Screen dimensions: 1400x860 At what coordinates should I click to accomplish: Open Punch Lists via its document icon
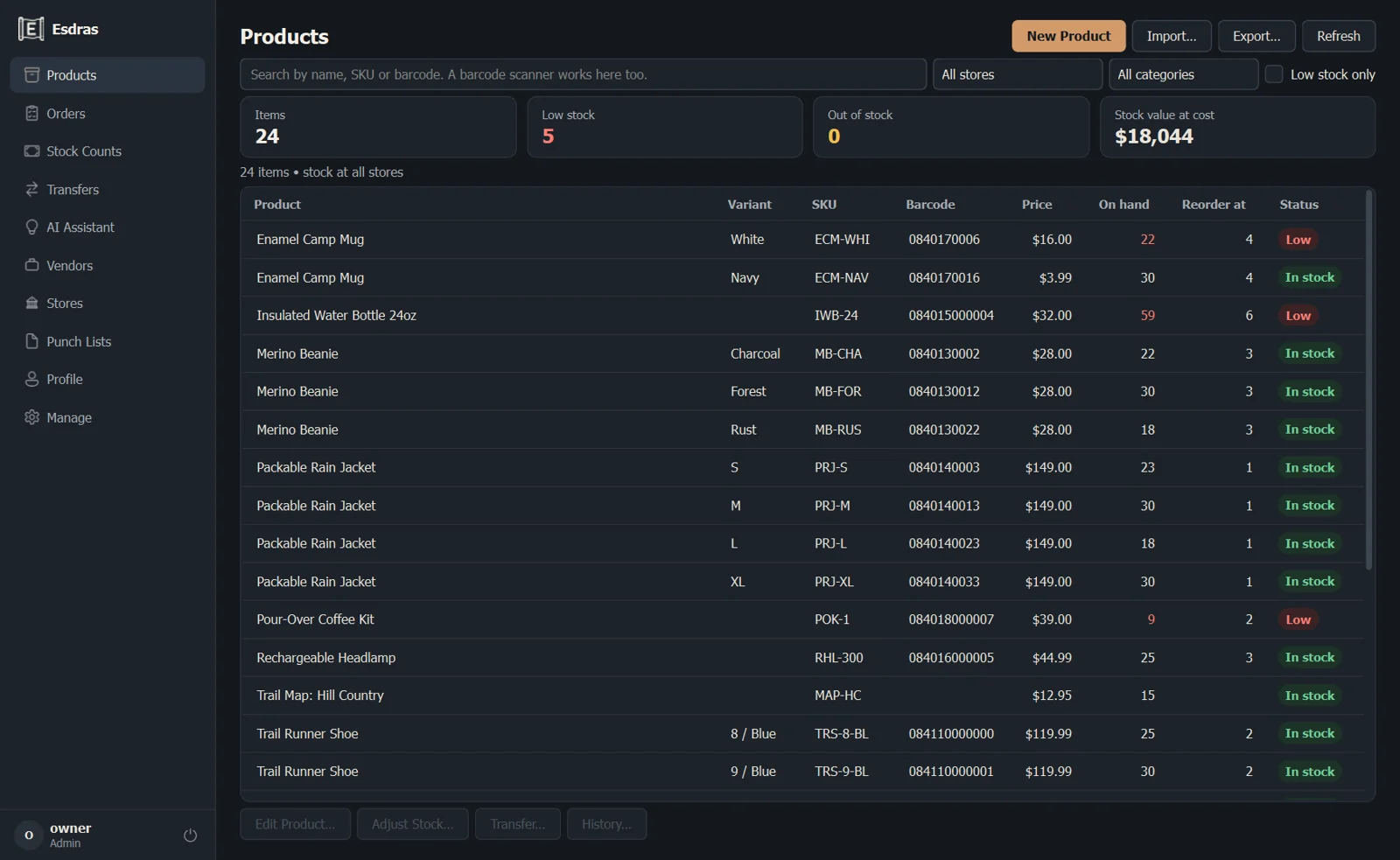31,341
